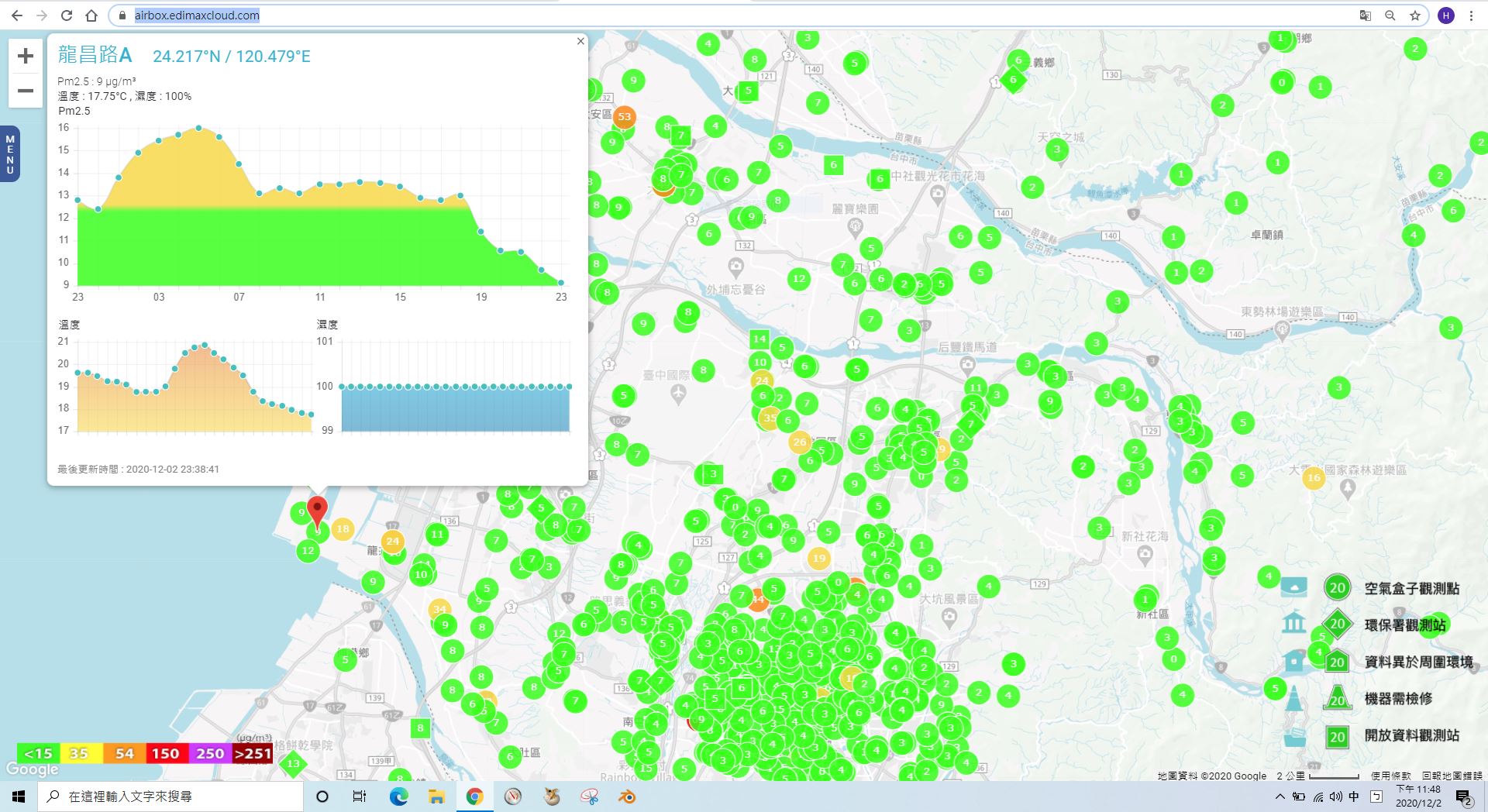Toggle the cloud airbox layer icon

point(1293,587)
